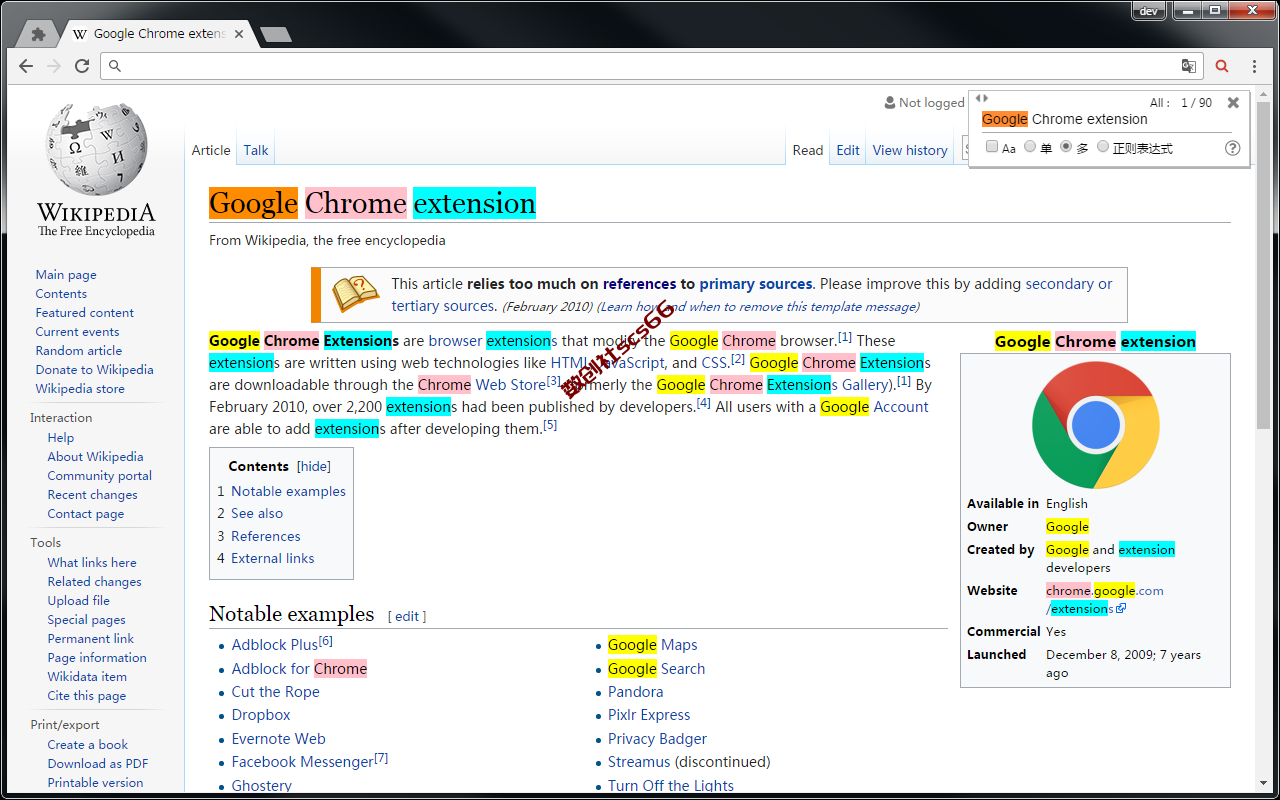Click the edit link beside Notable examples
This screenshot has width=1280, height=800.
pos(407,616)
